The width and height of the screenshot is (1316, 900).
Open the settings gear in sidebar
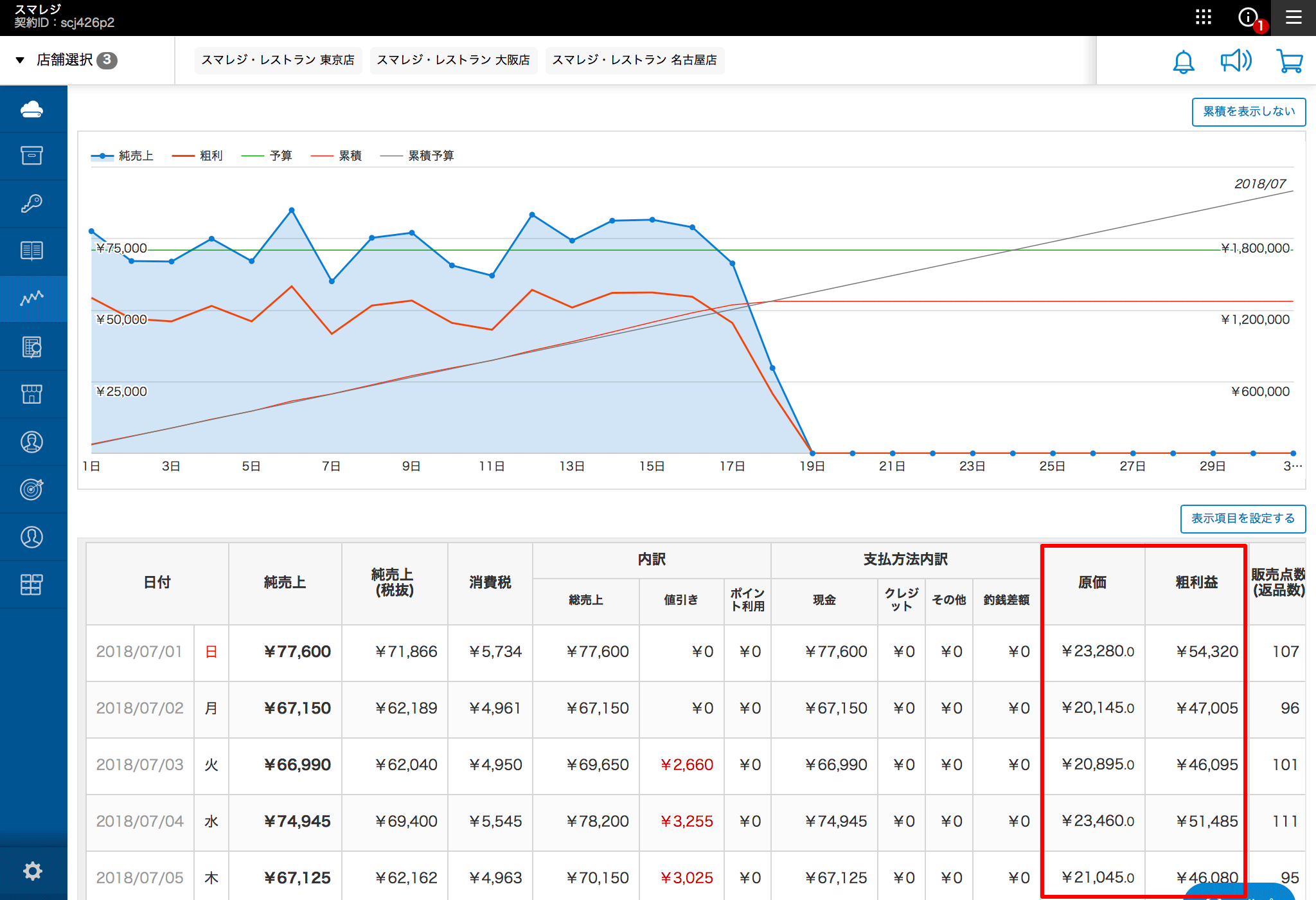pyautogui.click(x=32, y=871)
